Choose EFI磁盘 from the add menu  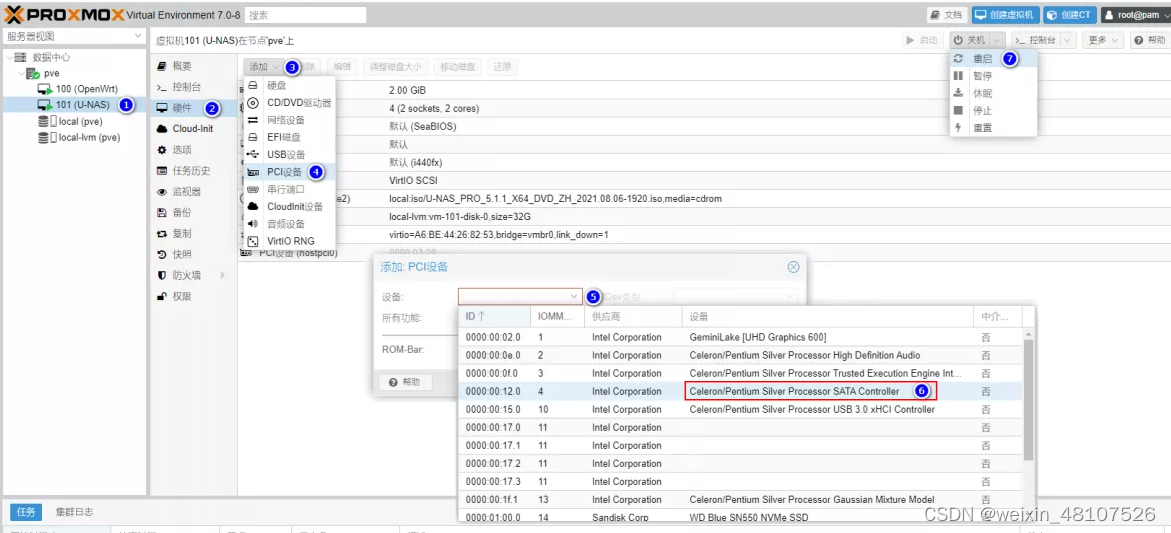(290, 137)
